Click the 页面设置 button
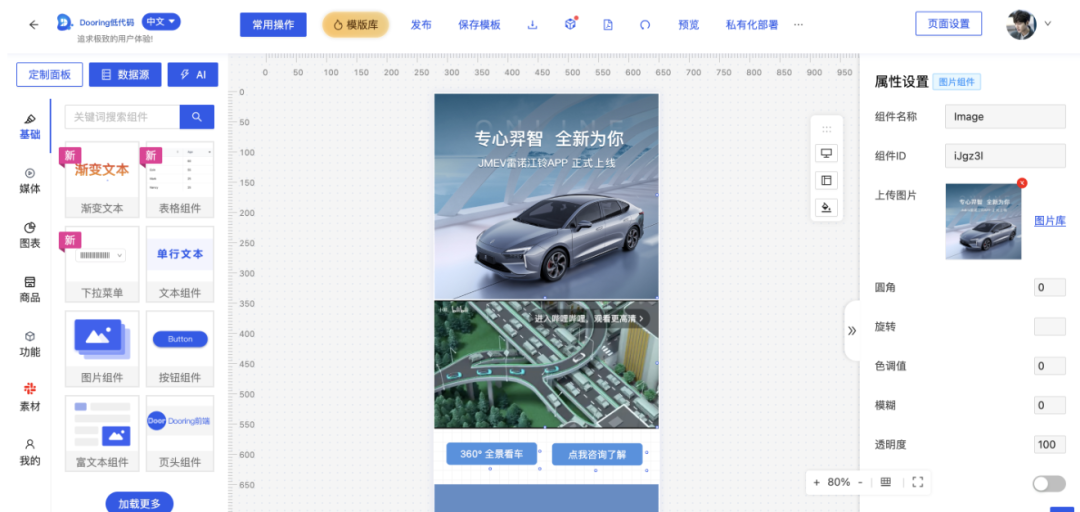This screenshot has width=1080, height=512. tap(948, 23)
